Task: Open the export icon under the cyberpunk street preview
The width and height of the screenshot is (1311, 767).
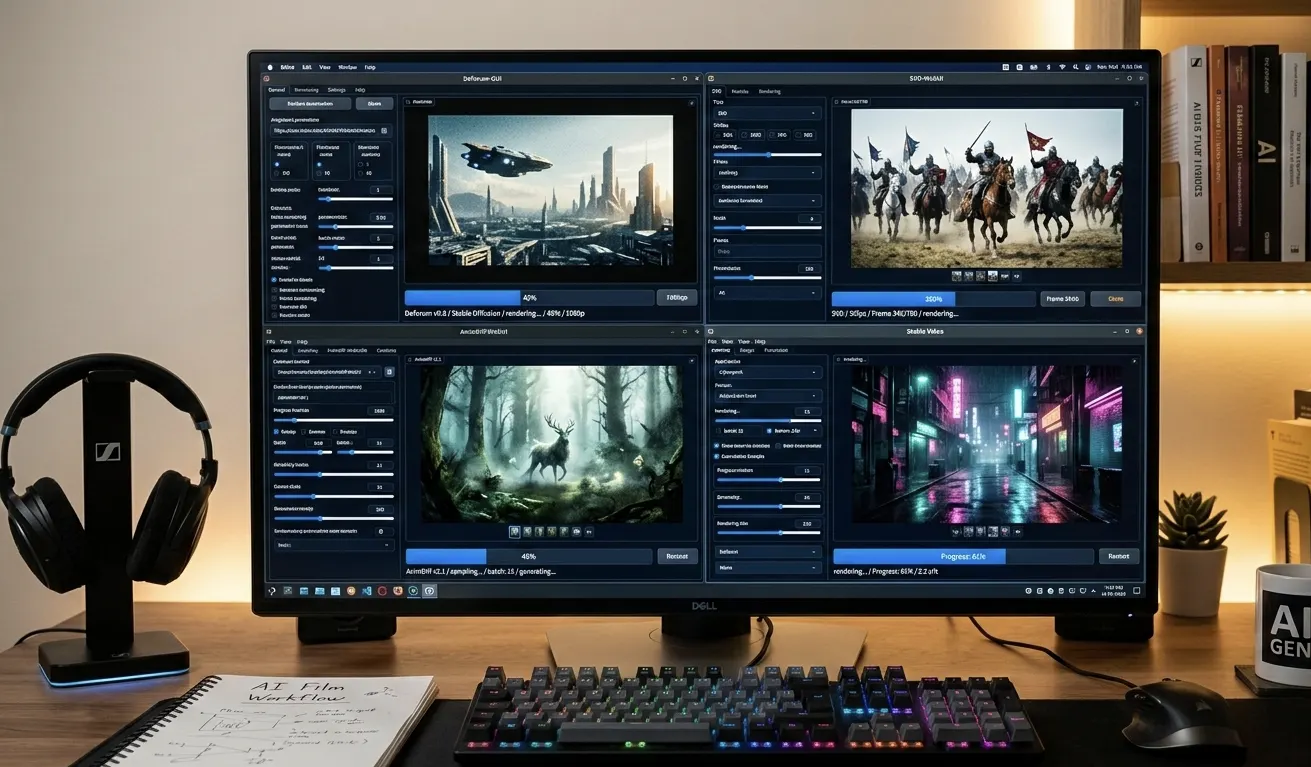Action: [1017, 533]
